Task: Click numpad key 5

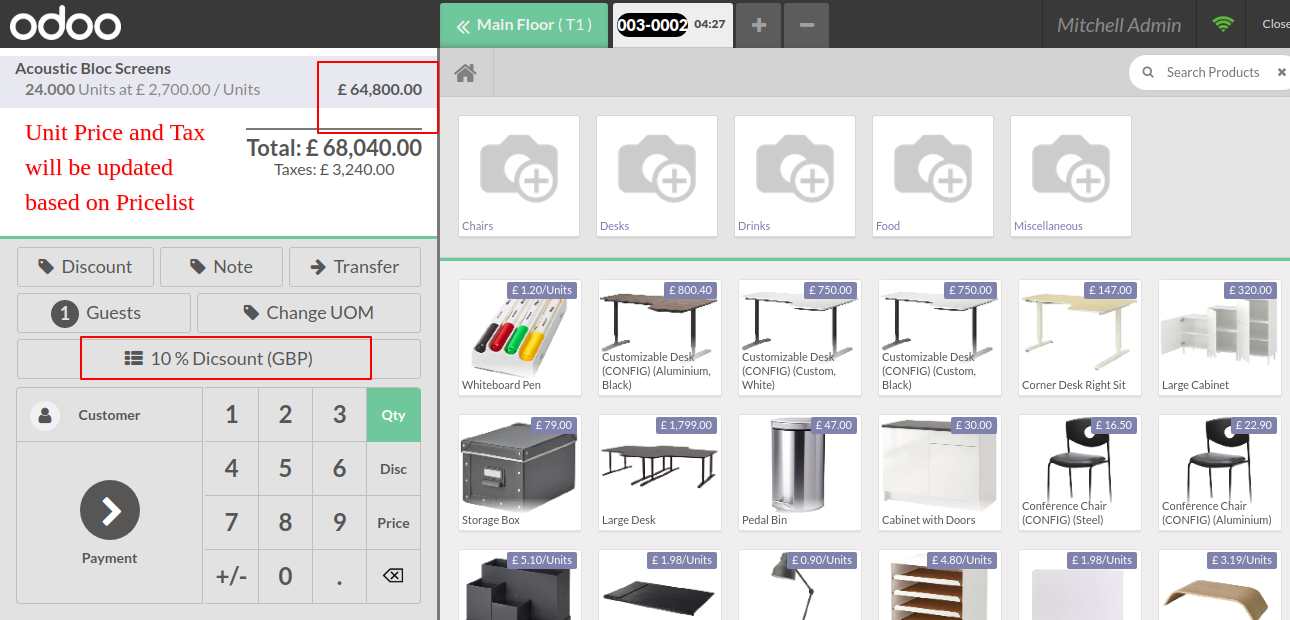Action: pos(285,468)
